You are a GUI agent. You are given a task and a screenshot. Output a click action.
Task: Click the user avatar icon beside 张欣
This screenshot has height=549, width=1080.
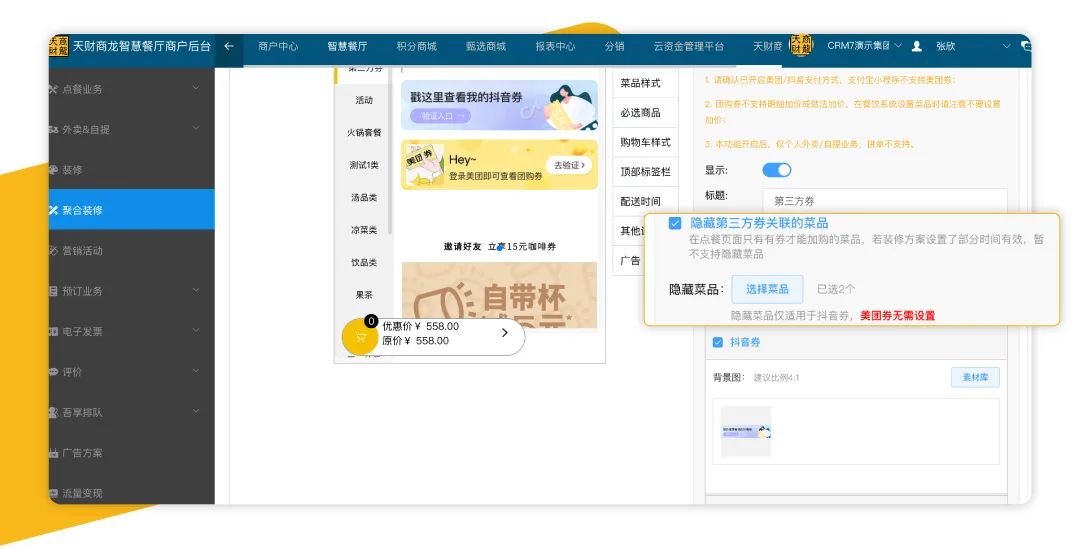[x=917, y=46]
